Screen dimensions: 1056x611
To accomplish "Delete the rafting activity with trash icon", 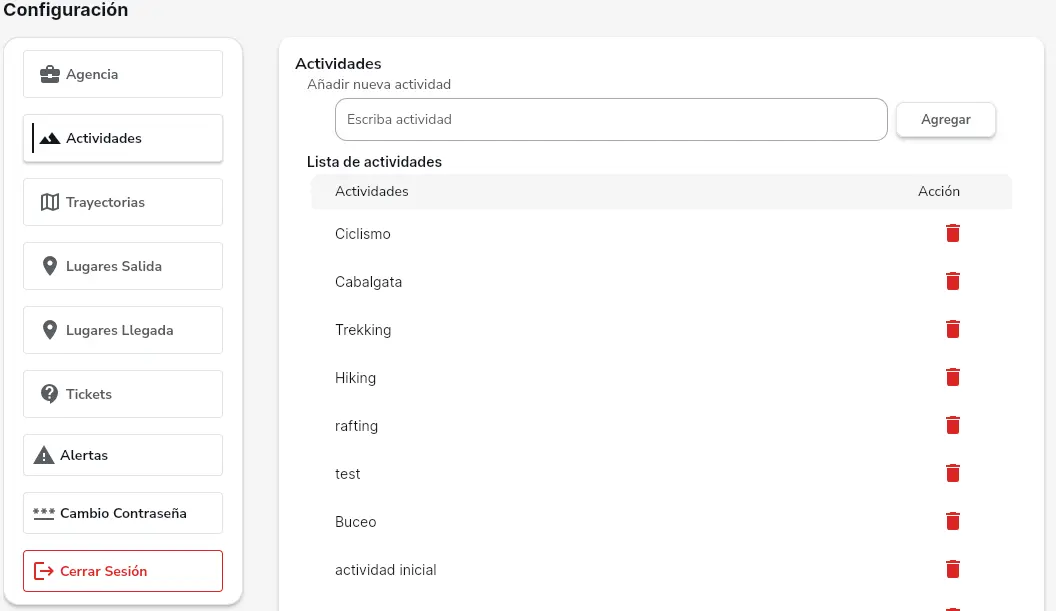I will pyautogui.click(x=952, y=424).
